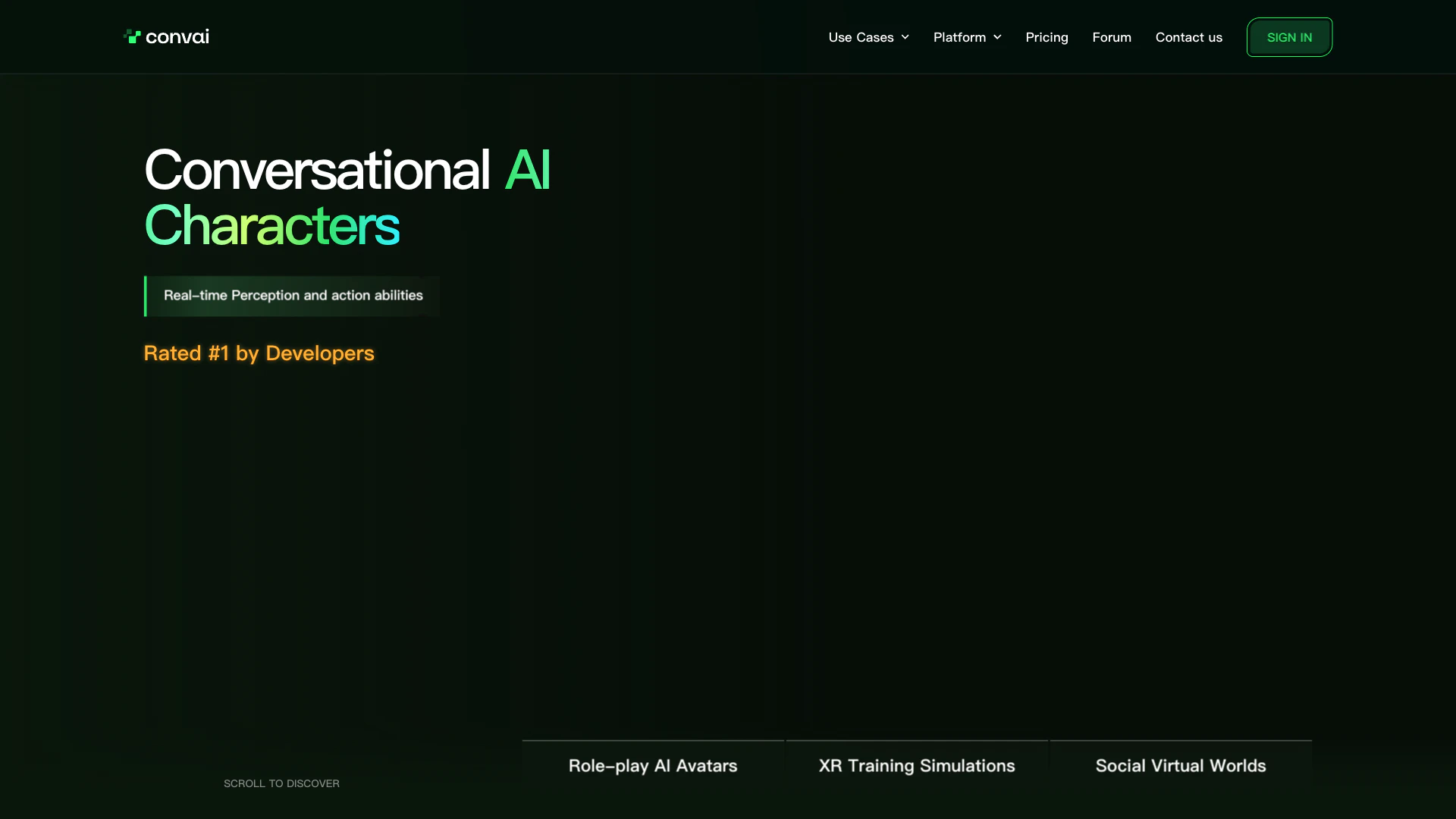1456x819 pixels.
Task: Click the Real-time Perception tagline box
Action: click(293, 296)
